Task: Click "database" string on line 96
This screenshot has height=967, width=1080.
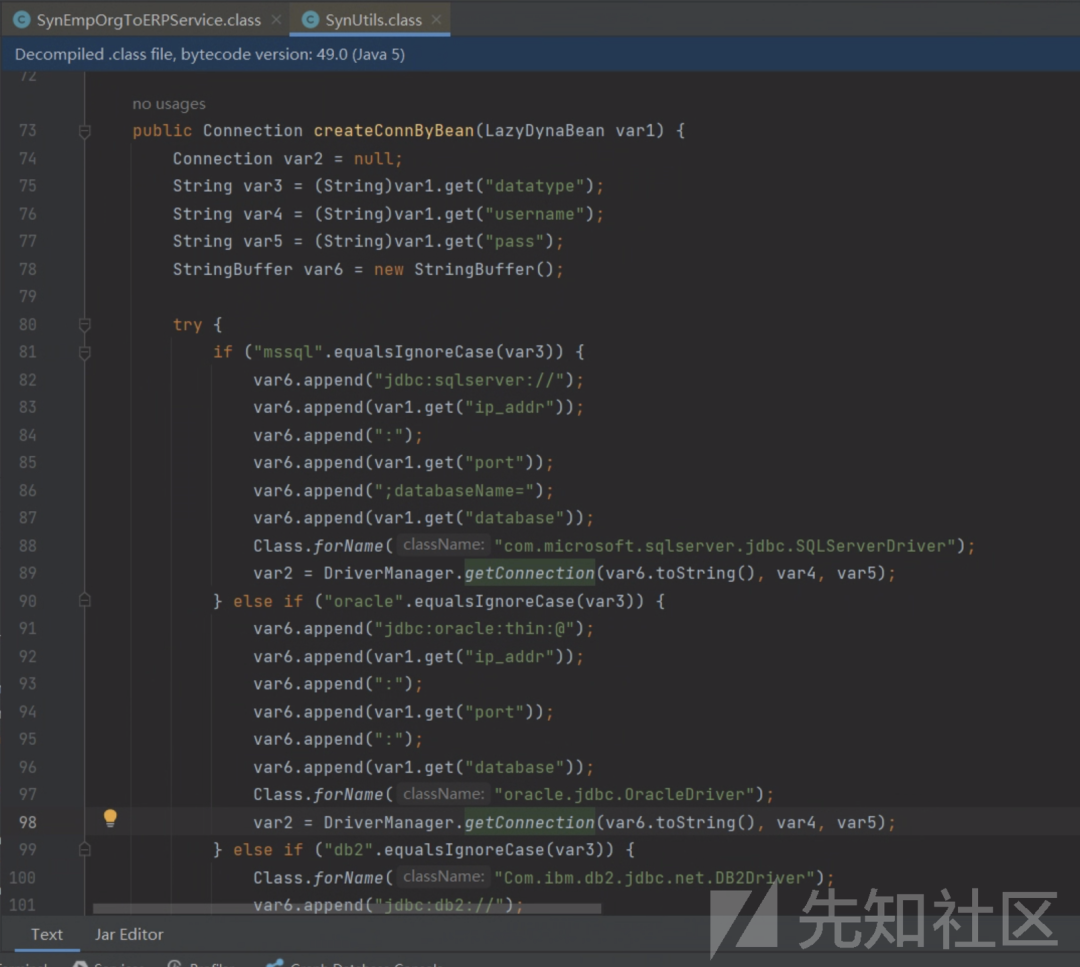Action: (515, 767)
